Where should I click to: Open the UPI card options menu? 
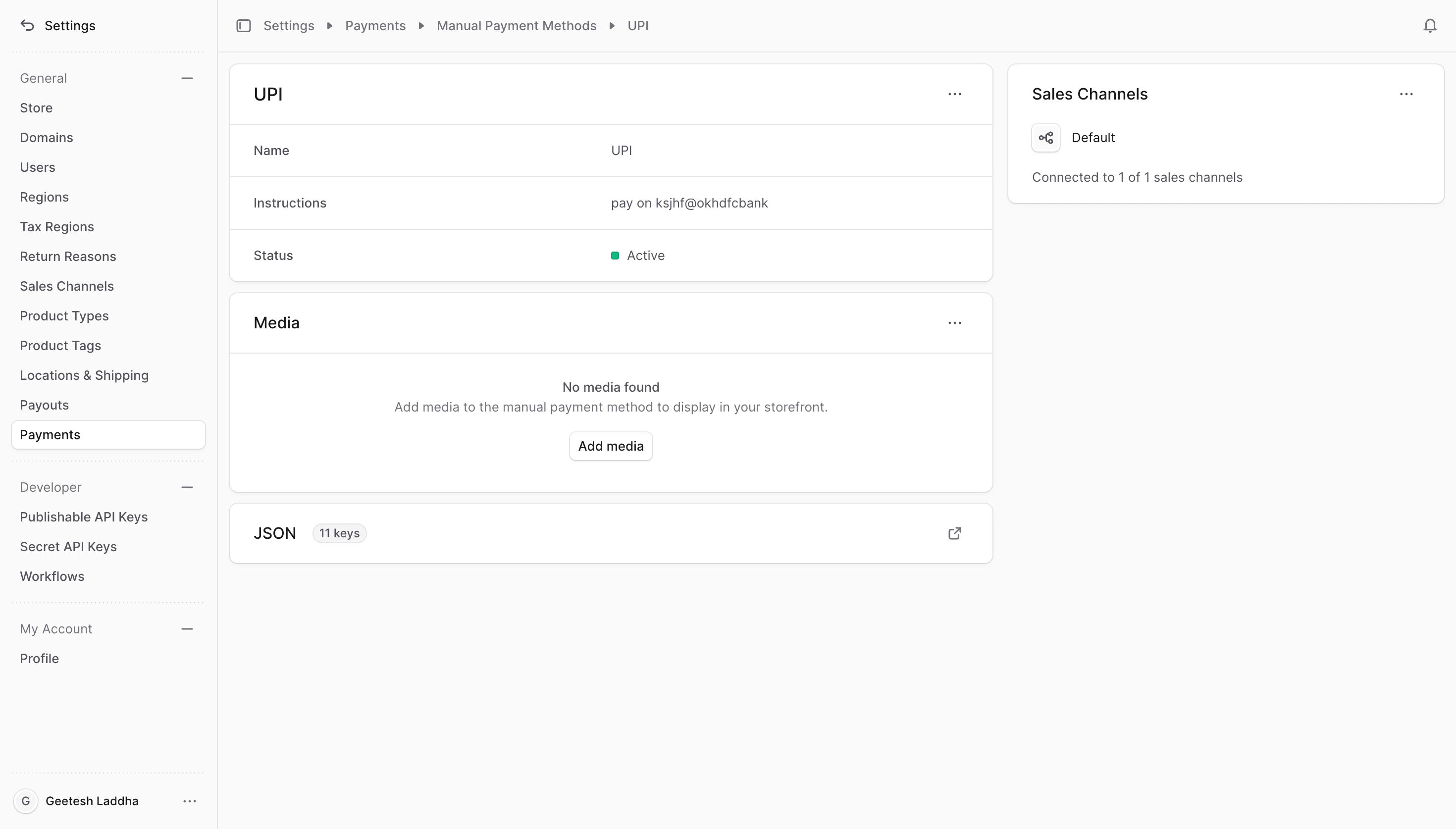[x=954, y=94]
